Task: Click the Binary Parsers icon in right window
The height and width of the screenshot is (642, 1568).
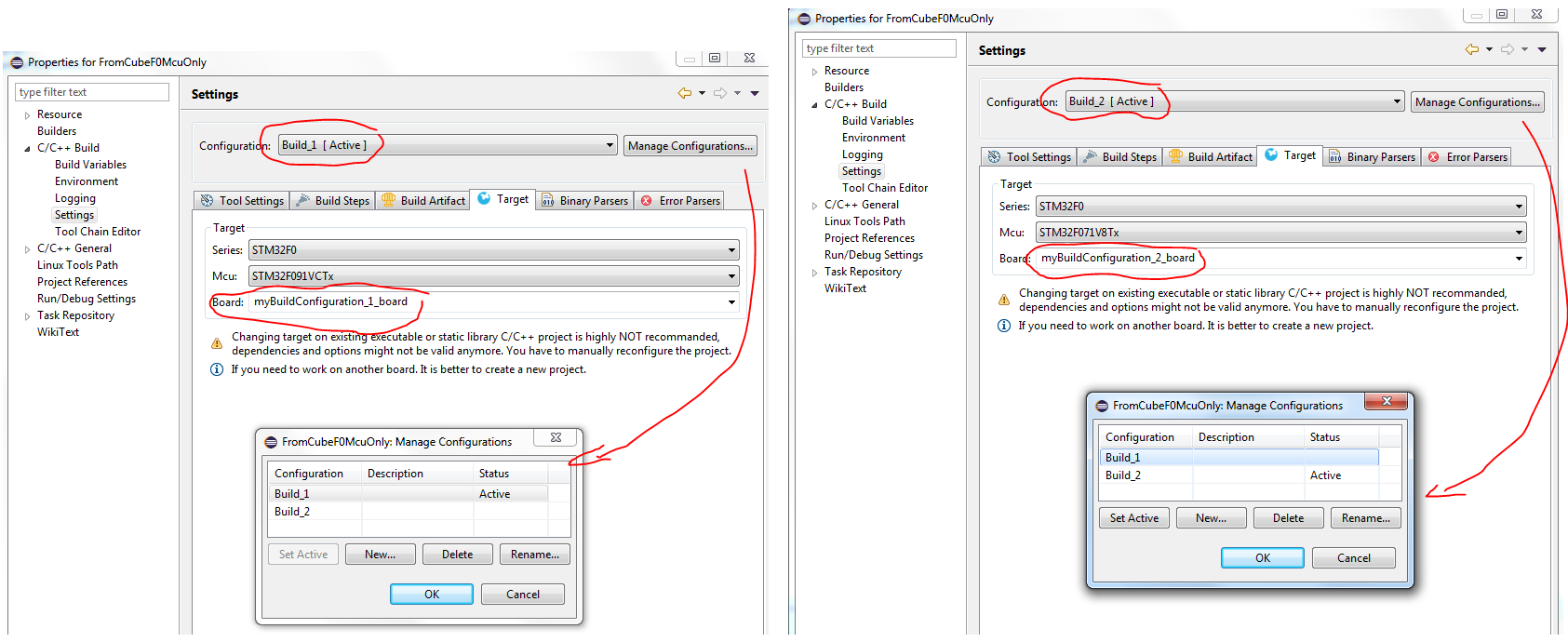Action: (x=1334, y=156)
